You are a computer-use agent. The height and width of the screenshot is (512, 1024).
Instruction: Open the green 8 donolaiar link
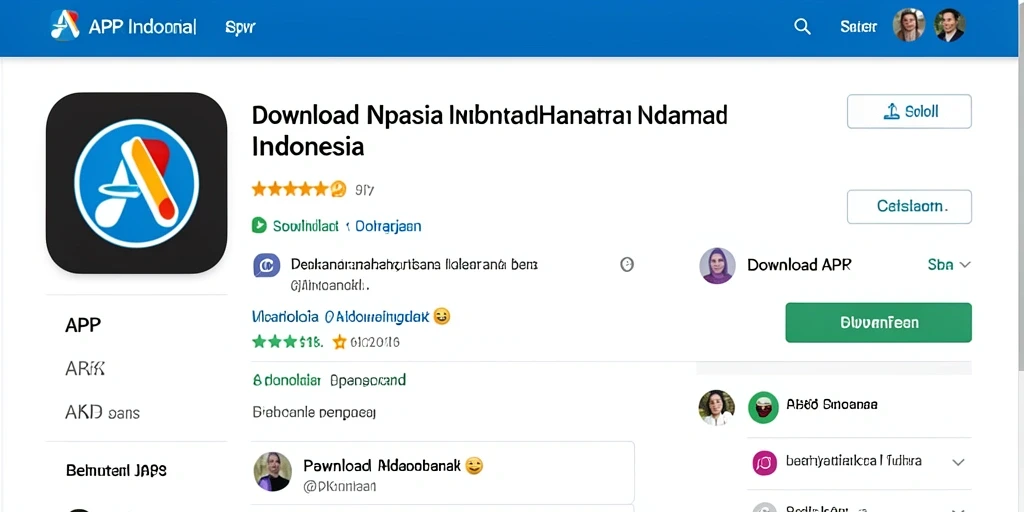286,379
